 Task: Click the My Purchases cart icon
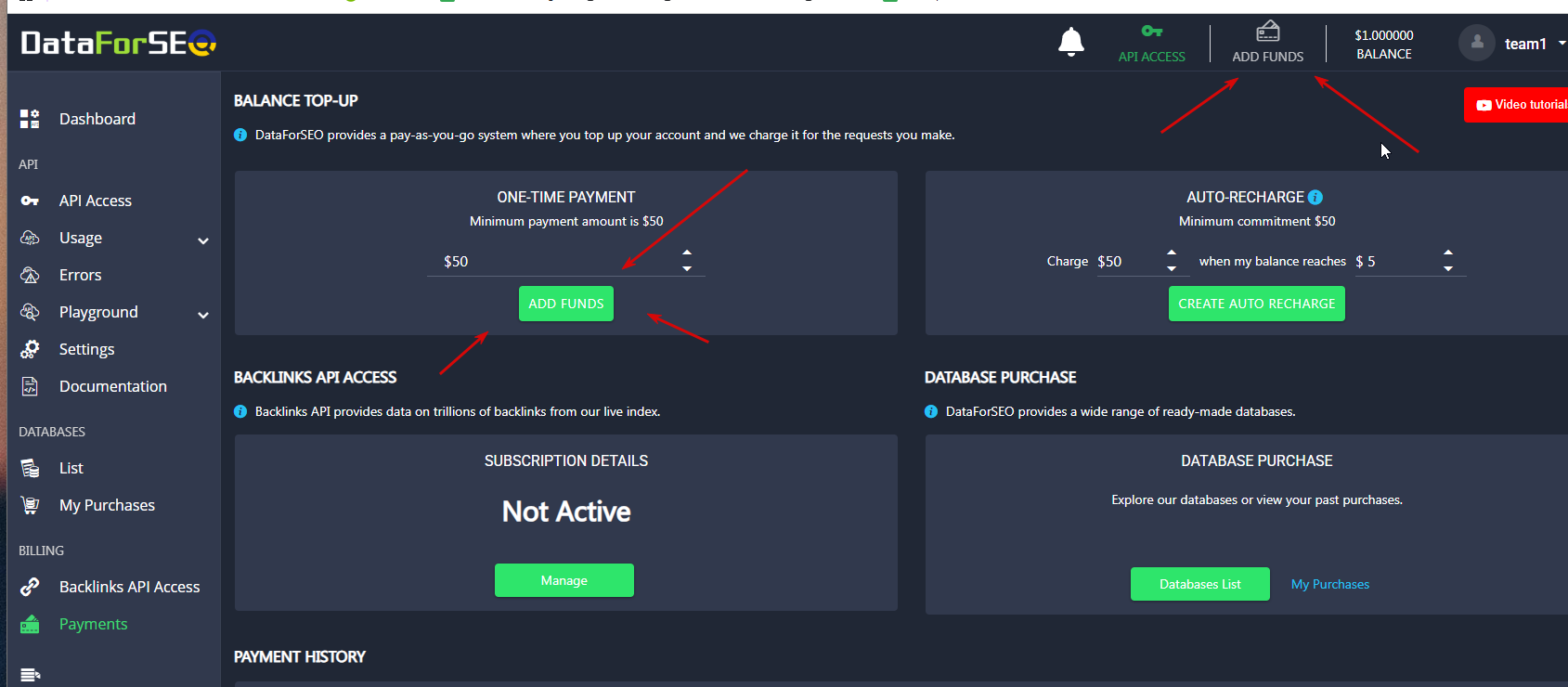(30, 505)
